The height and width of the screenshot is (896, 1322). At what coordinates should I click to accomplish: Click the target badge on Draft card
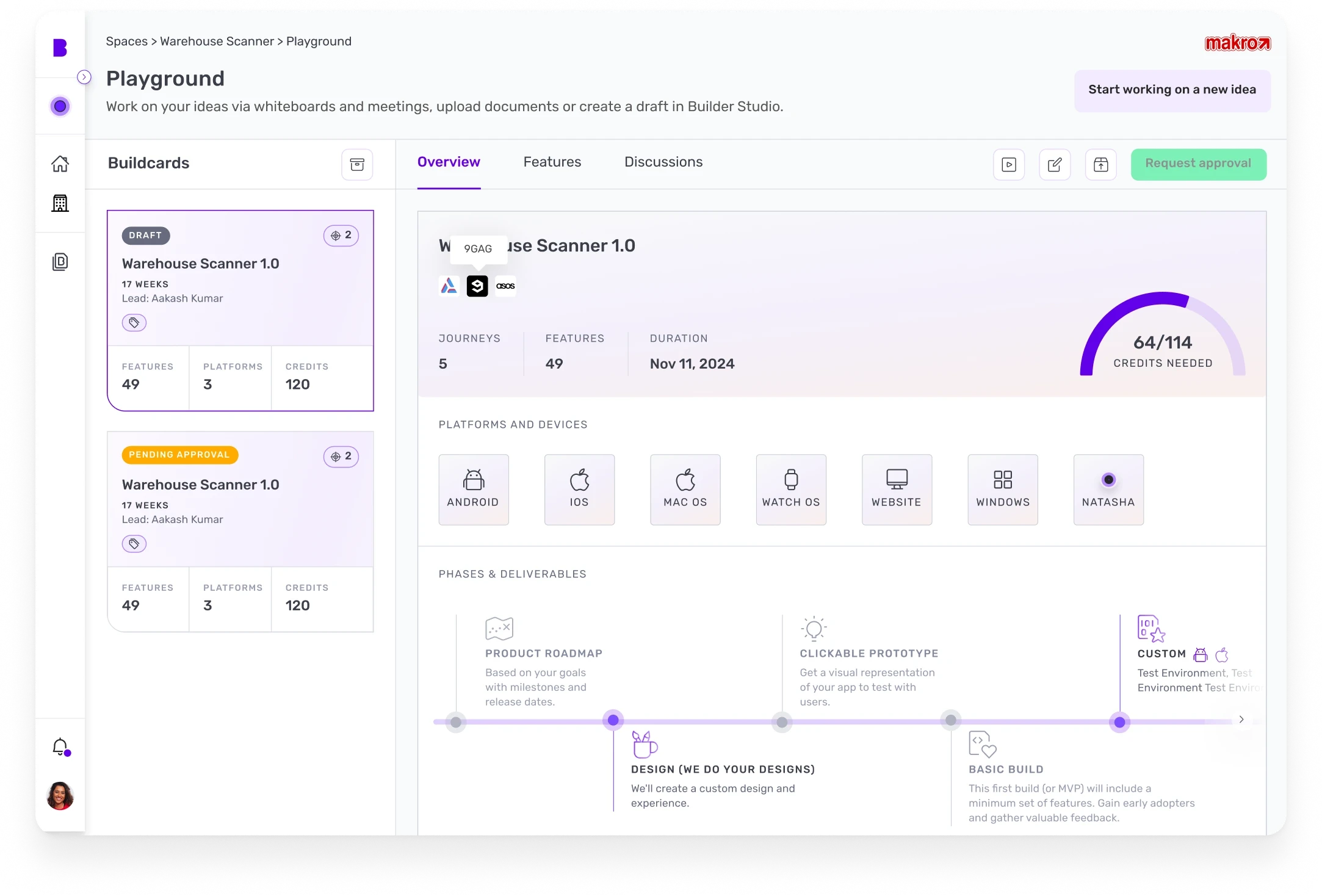point(341,236)
